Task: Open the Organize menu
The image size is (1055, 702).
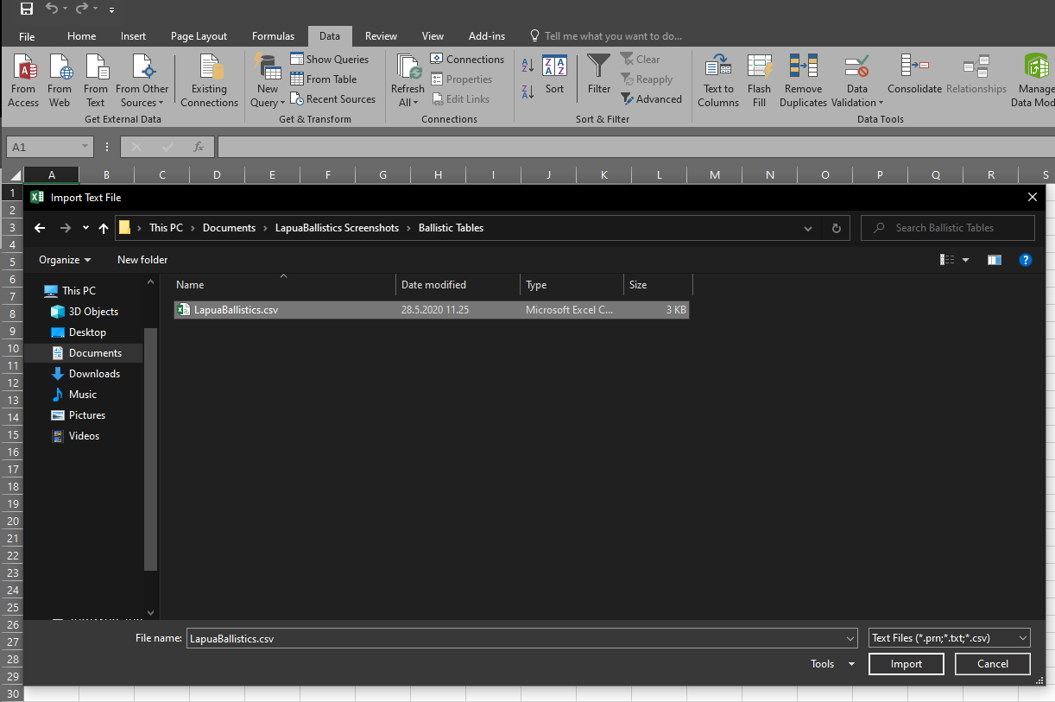Action: point(65,260)
